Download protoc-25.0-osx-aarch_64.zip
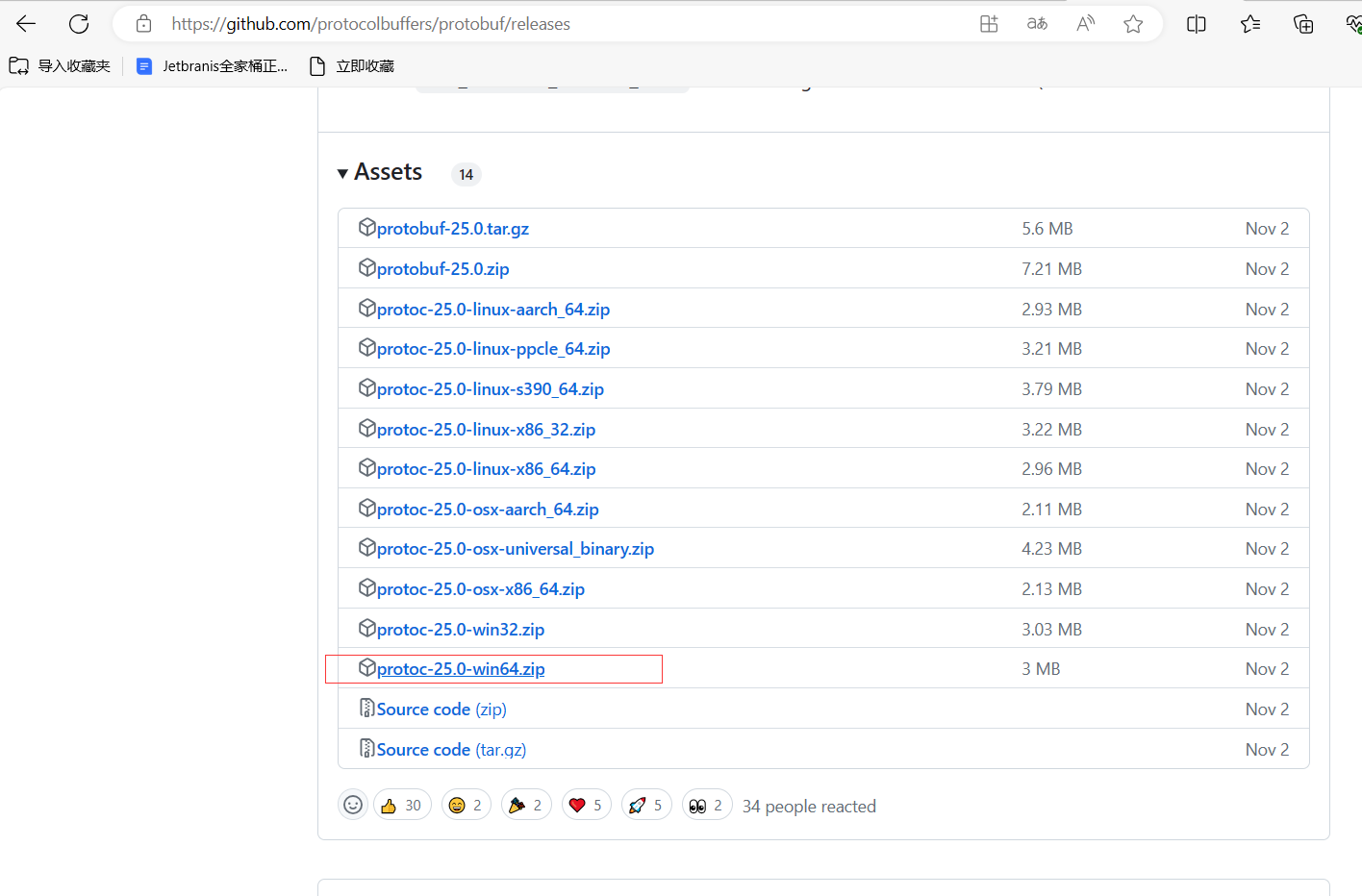This screenshot has width=1362, height=896. pyautogui.click(x=488, y=510)
